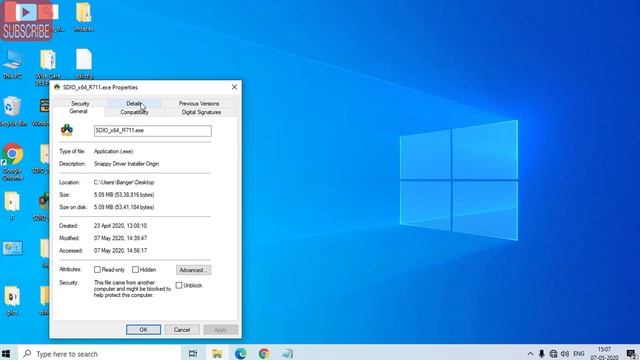This screenshot has width=640, height=360.
Task: Click the Description text Snappy Driver Installer Origin
Action: coord(127,164)
